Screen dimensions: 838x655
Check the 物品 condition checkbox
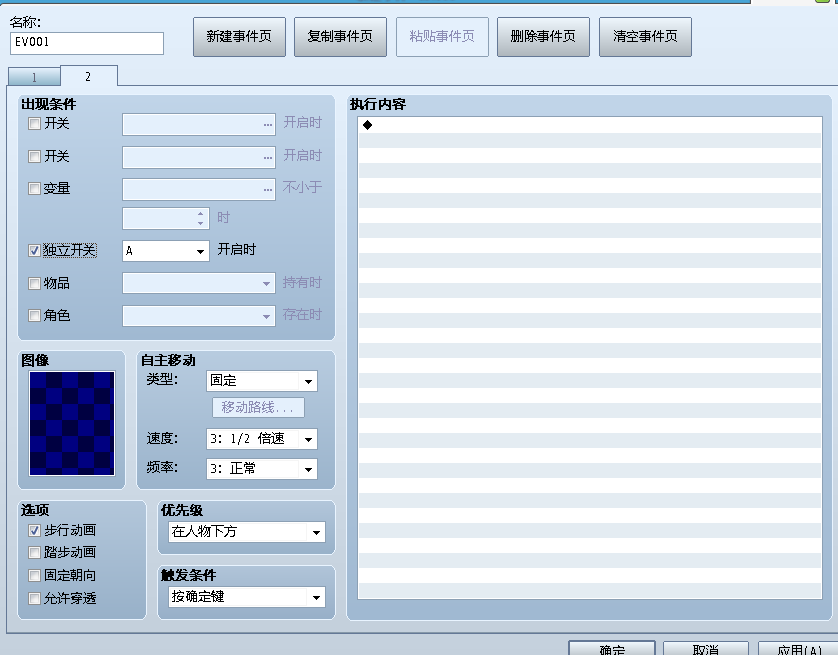tap(34, 284)
